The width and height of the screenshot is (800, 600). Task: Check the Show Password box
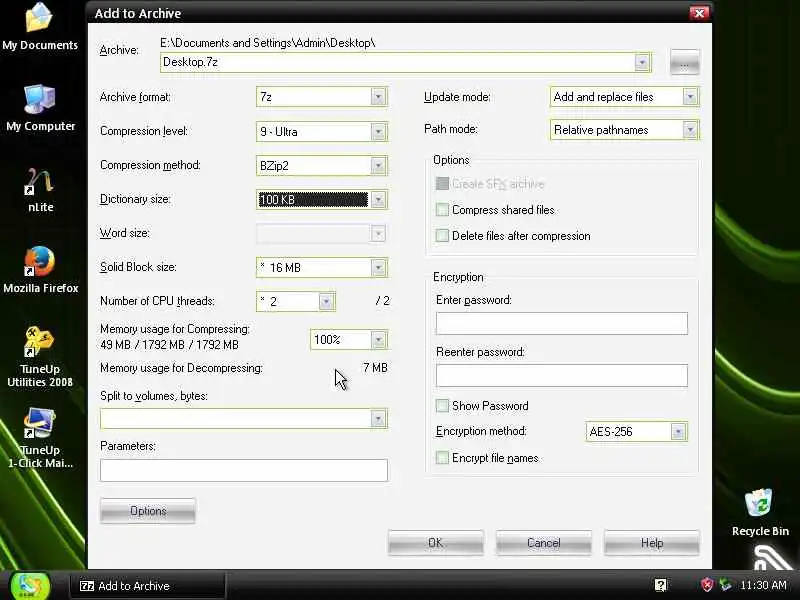coord(442,406)
